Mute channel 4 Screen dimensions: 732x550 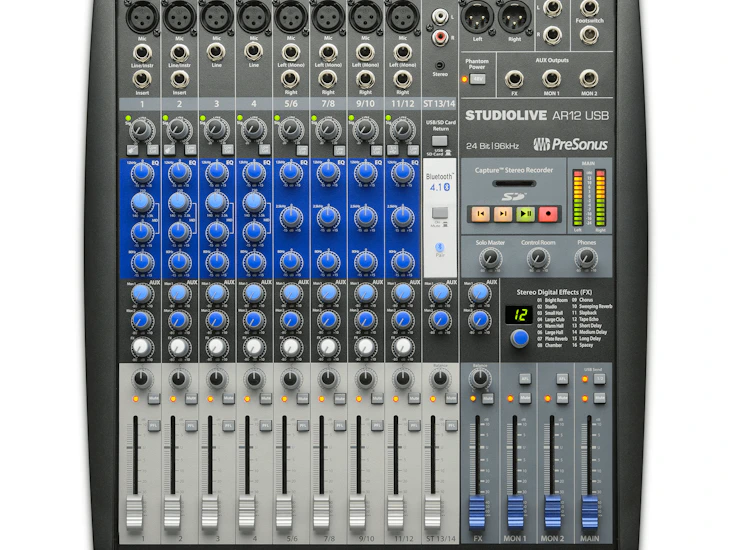click(x=266, y=399)
